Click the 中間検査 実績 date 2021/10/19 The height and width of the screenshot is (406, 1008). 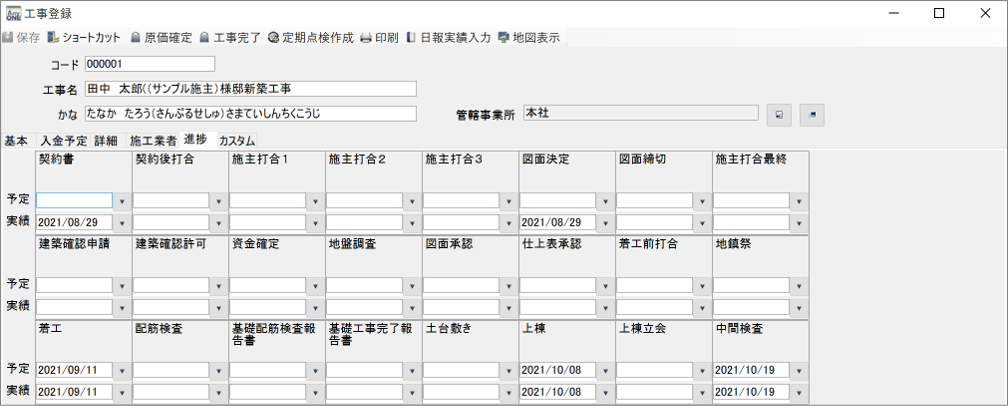[752, 393]
